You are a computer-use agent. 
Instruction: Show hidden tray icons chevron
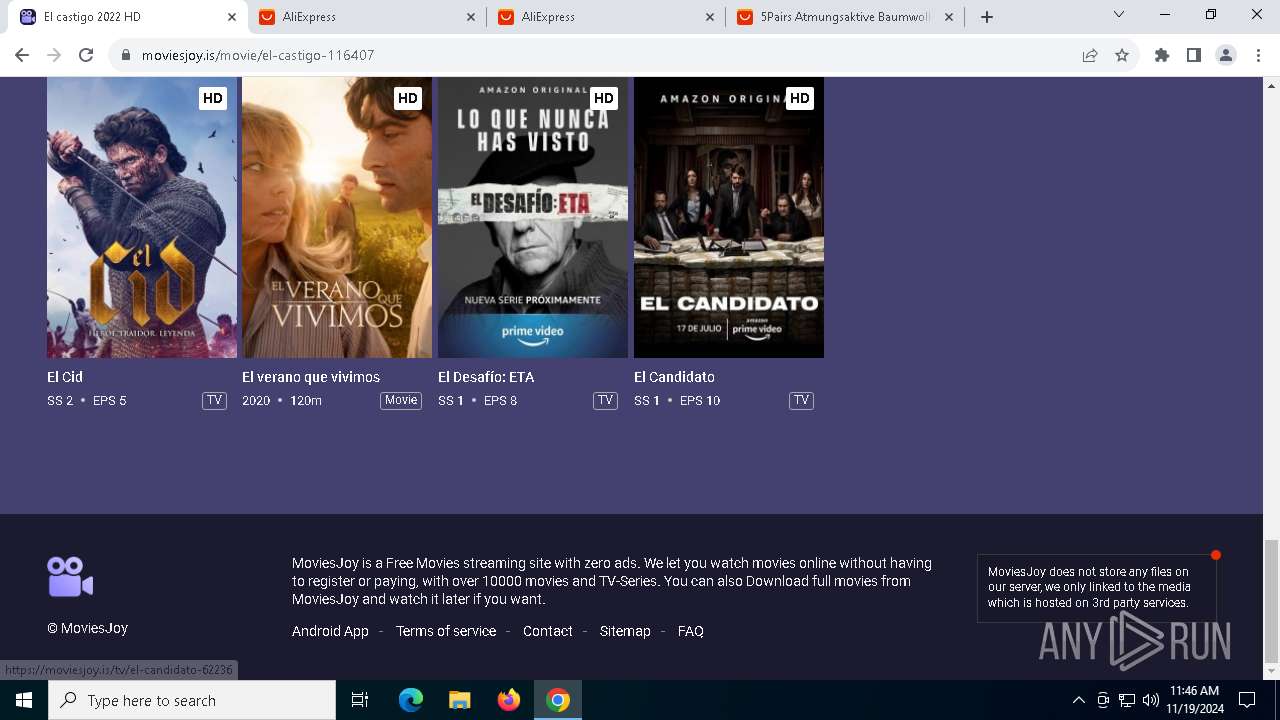click(x=1078, y=700)
